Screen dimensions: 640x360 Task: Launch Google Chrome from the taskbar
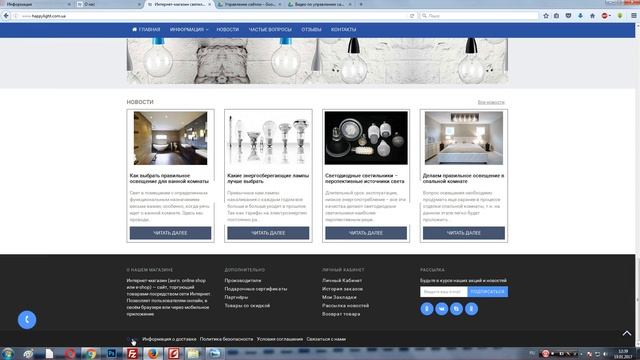pos(91,353)
